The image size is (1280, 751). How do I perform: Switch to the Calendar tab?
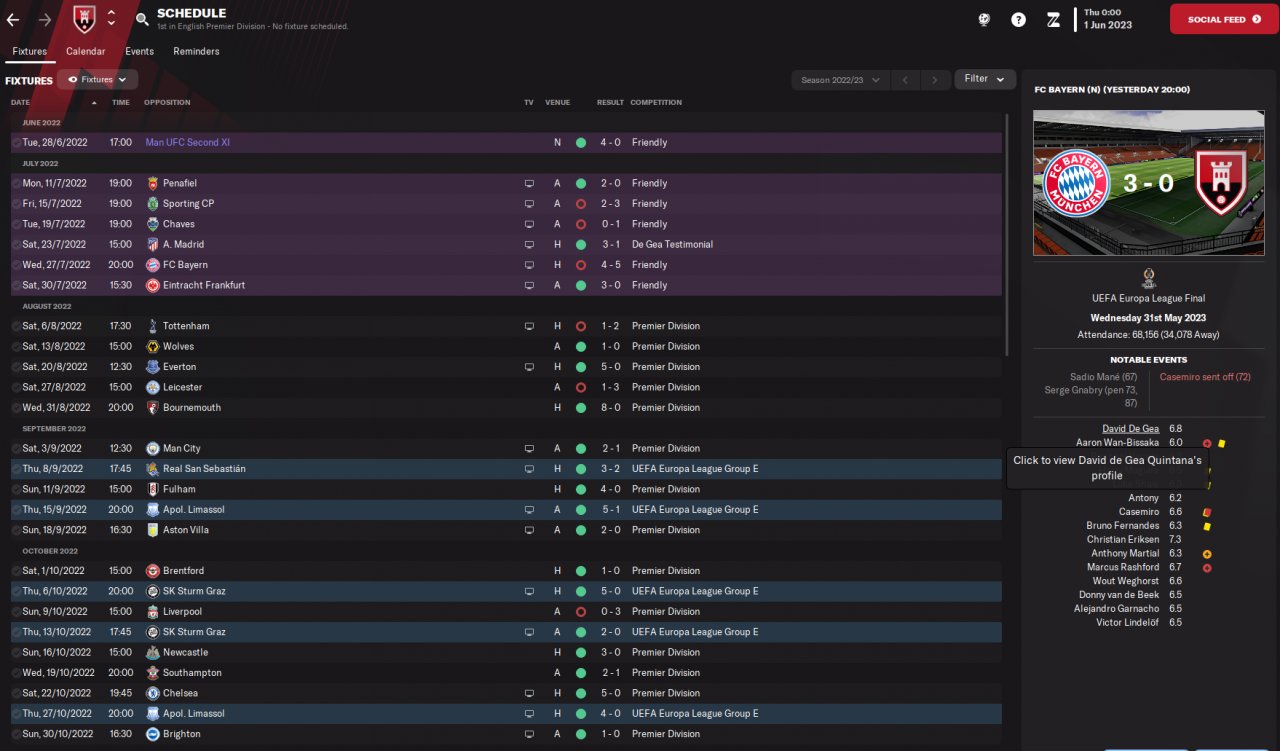[x=86, y=51]
